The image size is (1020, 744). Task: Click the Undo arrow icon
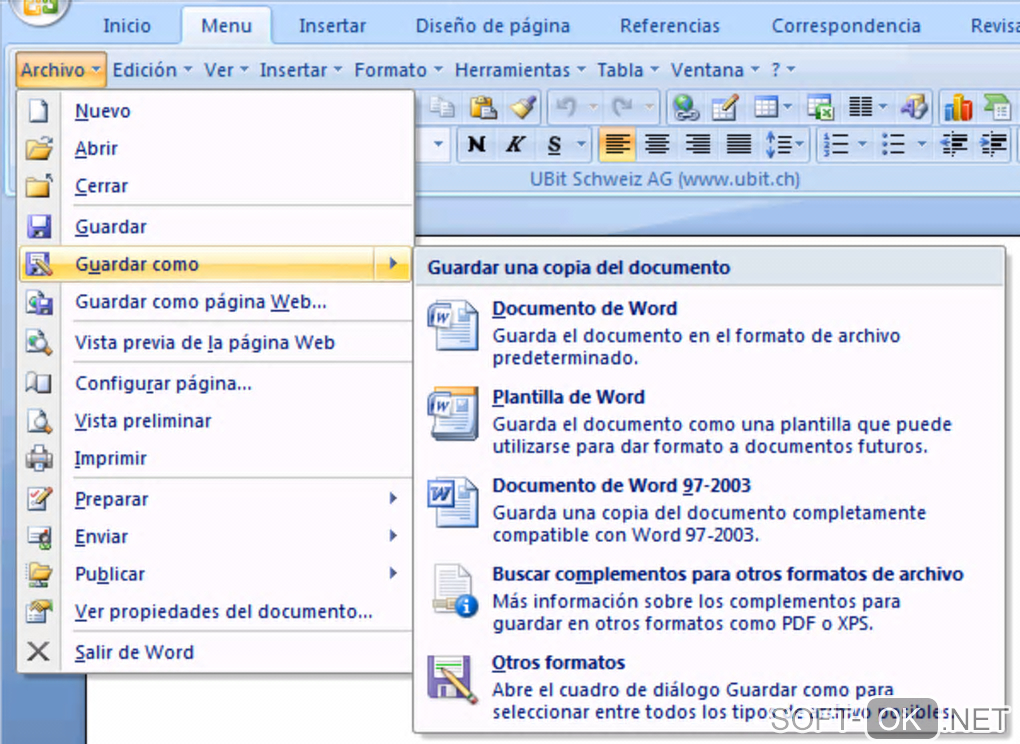tap(567, 106)
